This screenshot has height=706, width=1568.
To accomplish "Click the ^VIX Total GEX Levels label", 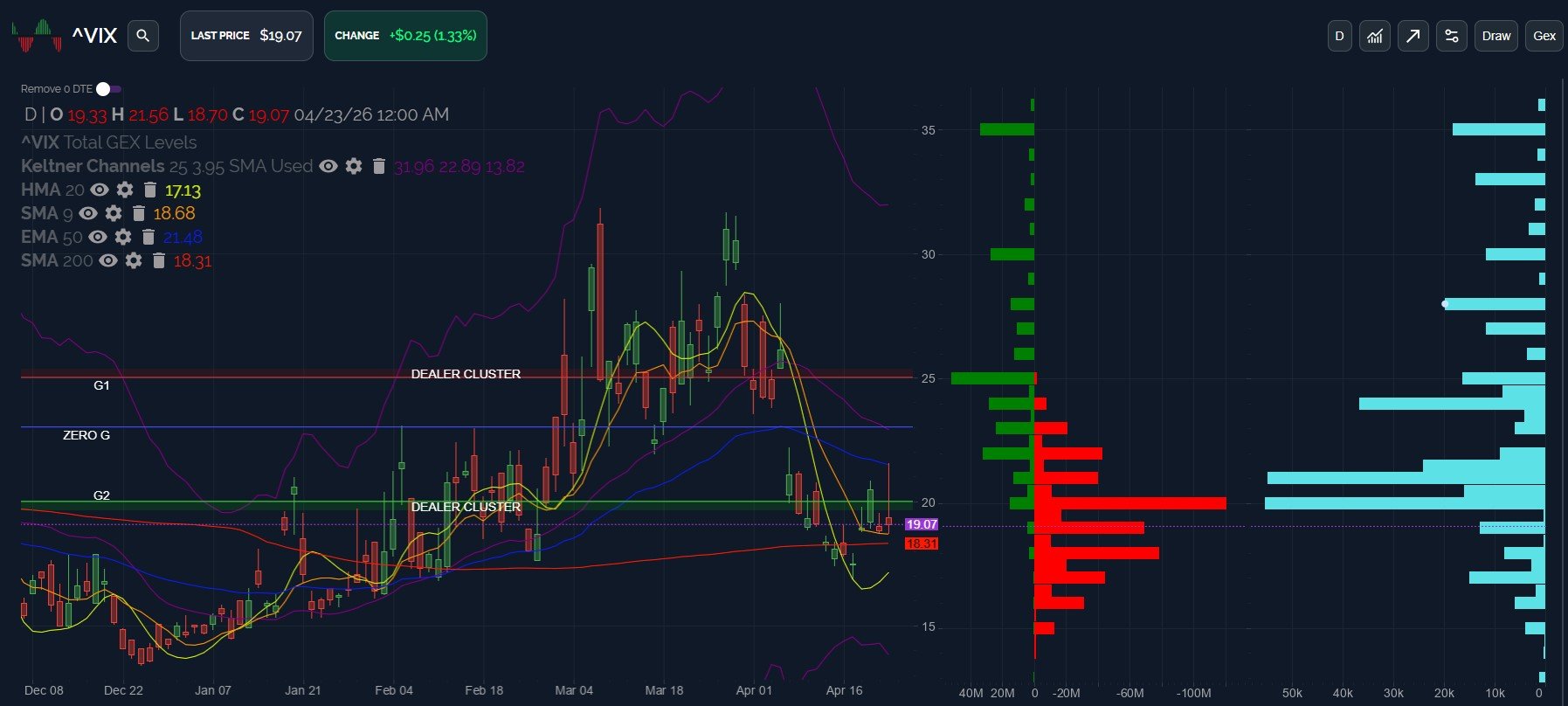I will pos(109,142).
